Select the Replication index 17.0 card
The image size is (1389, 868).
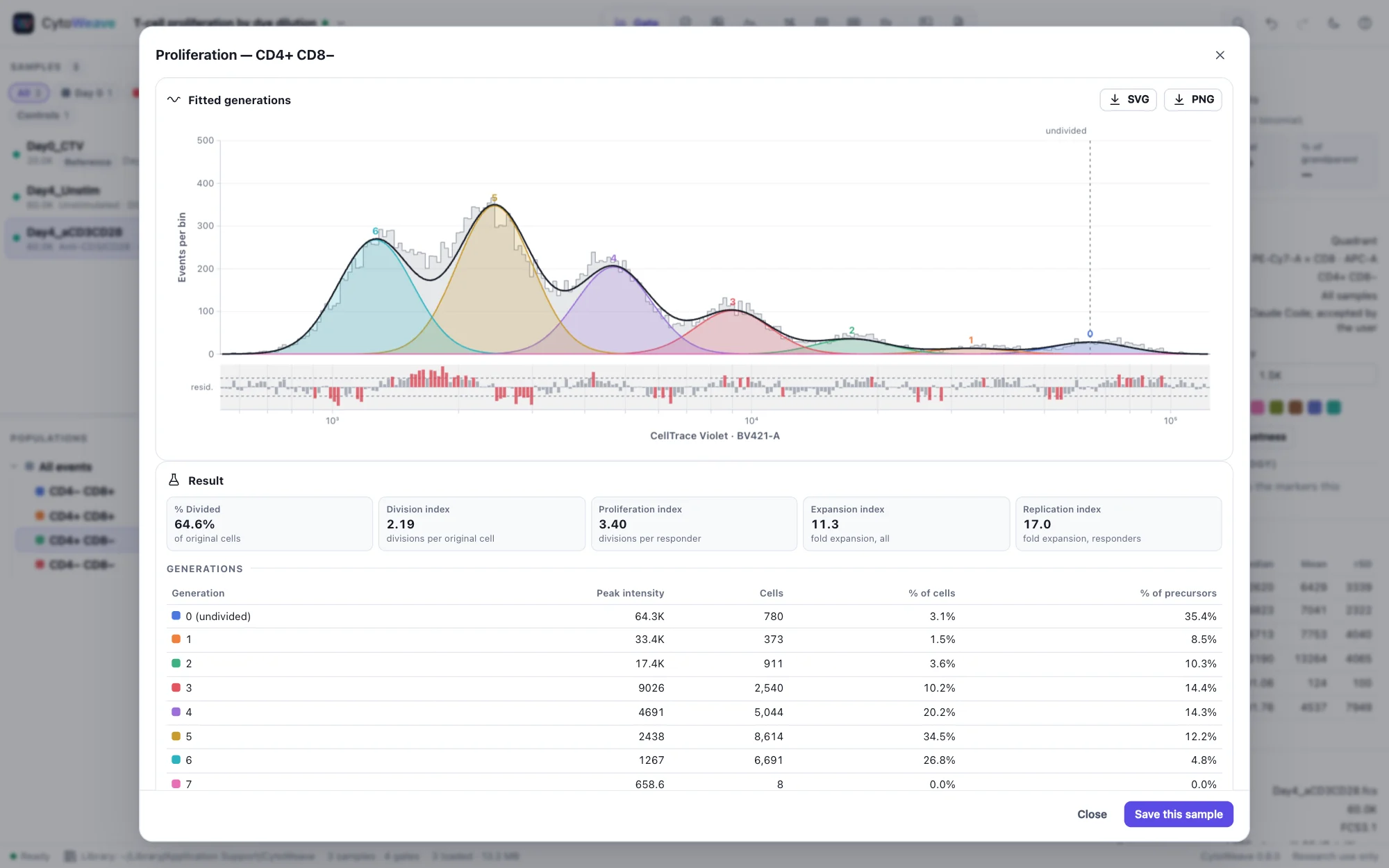point(1118,524)
